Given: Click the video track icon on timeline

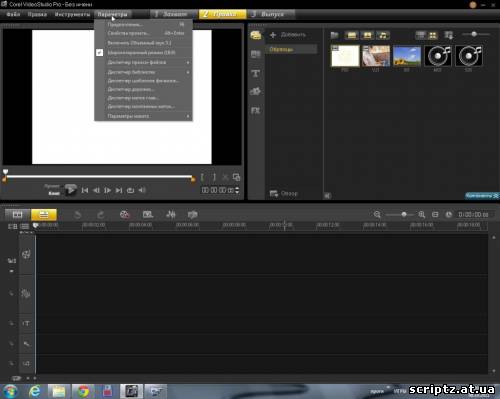Looking at the screenshot, I should [x=26, y=255].
